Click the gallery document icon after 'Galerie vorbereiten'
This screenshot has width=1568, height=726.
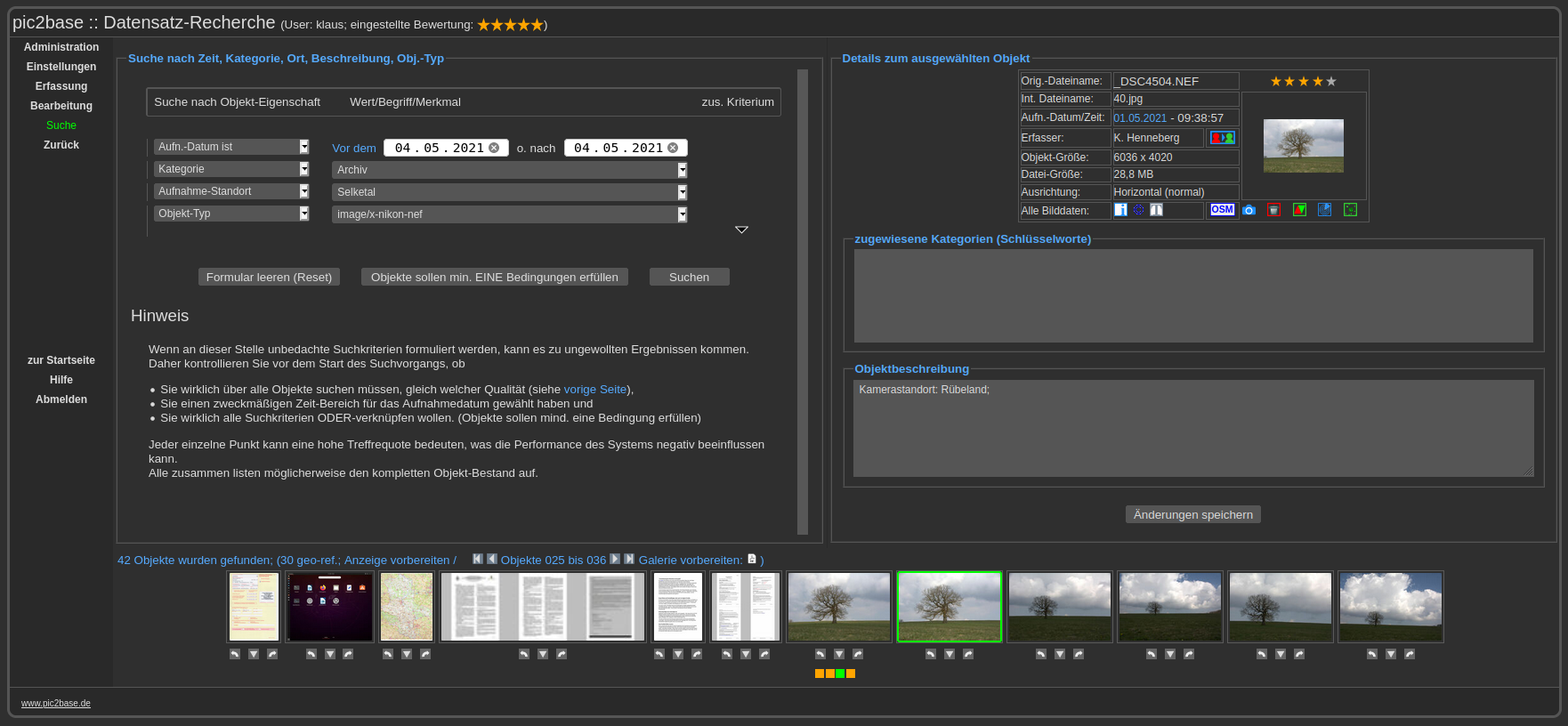pyautogui.click(x=752, y=559)
